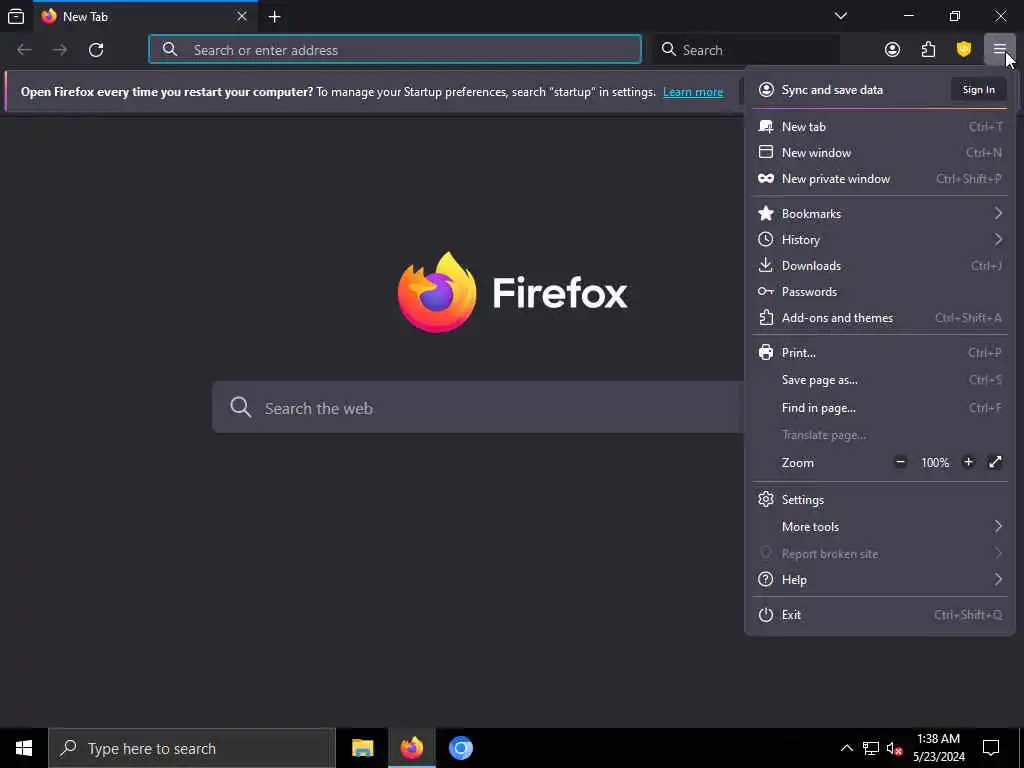The image size is (1024, 768).
Task: Click the Learn more link
Action: coord(693,92)
